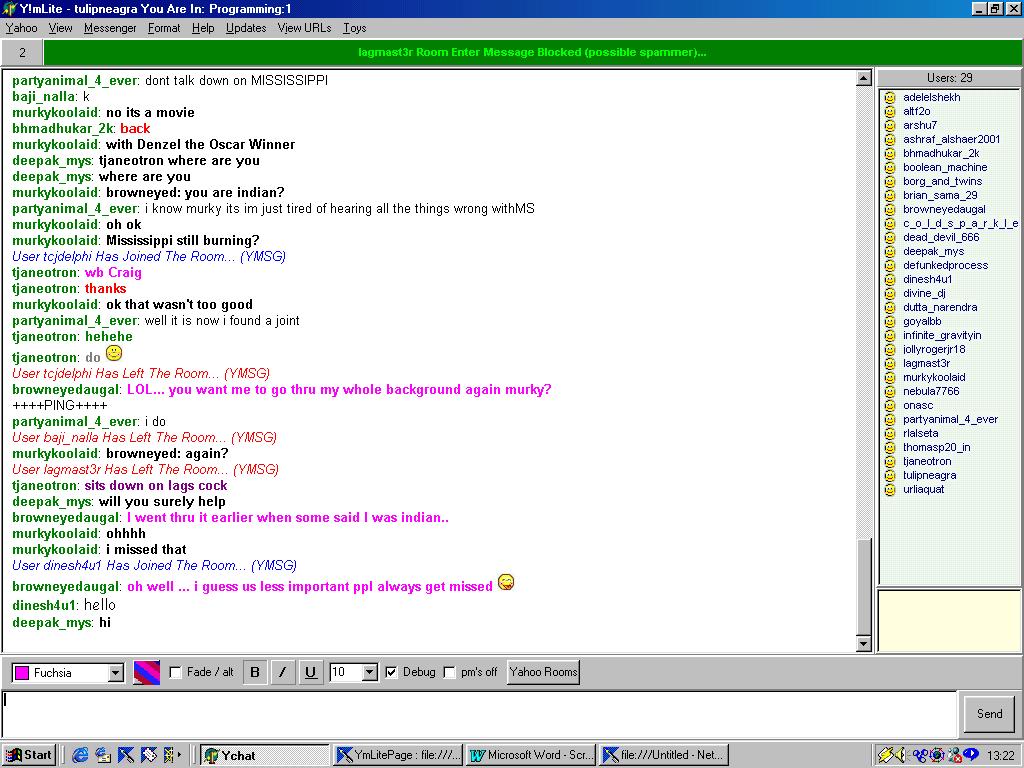
Task: Select user tulipneagra in user list
Action: pos(929,476)
